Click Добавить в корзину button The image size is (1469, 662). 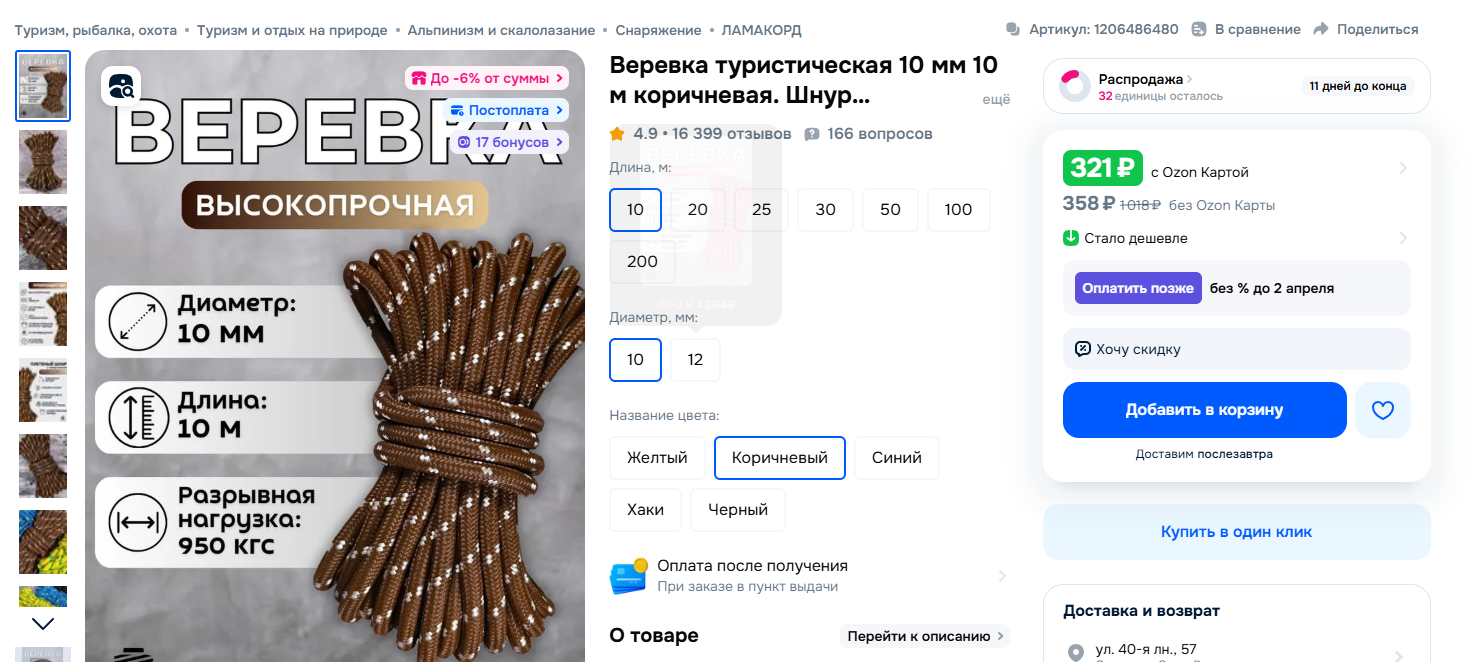pos(1204,410)
